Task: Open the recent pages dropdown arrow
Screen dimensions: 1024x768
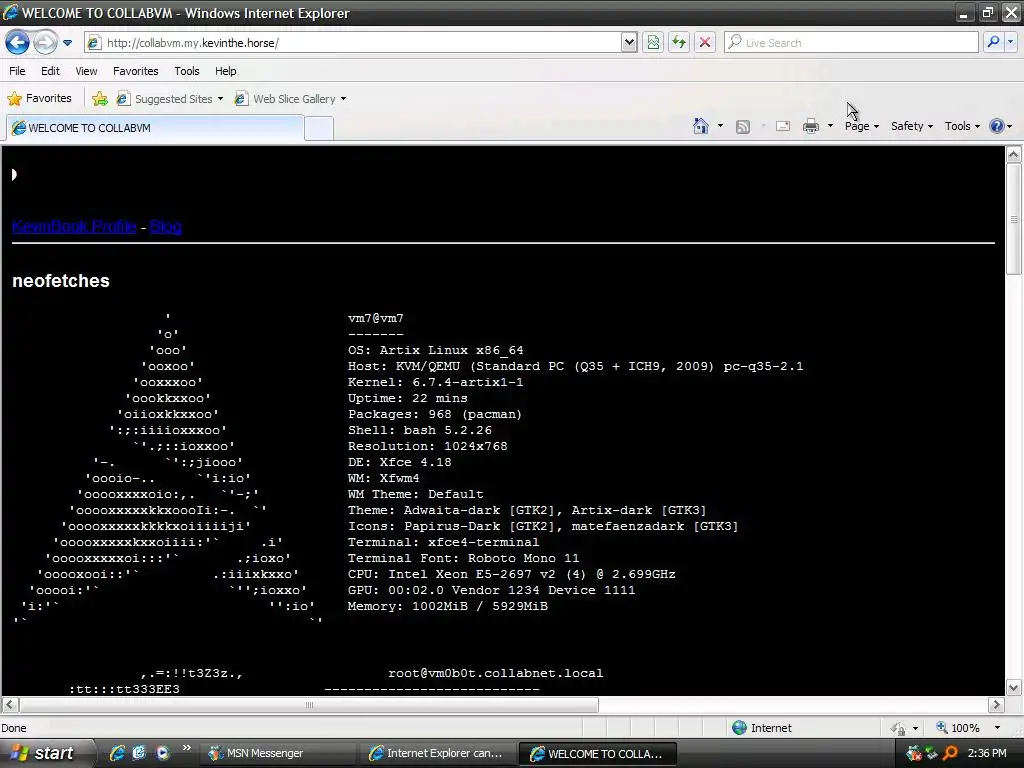Action: click(x=67, y=43)
